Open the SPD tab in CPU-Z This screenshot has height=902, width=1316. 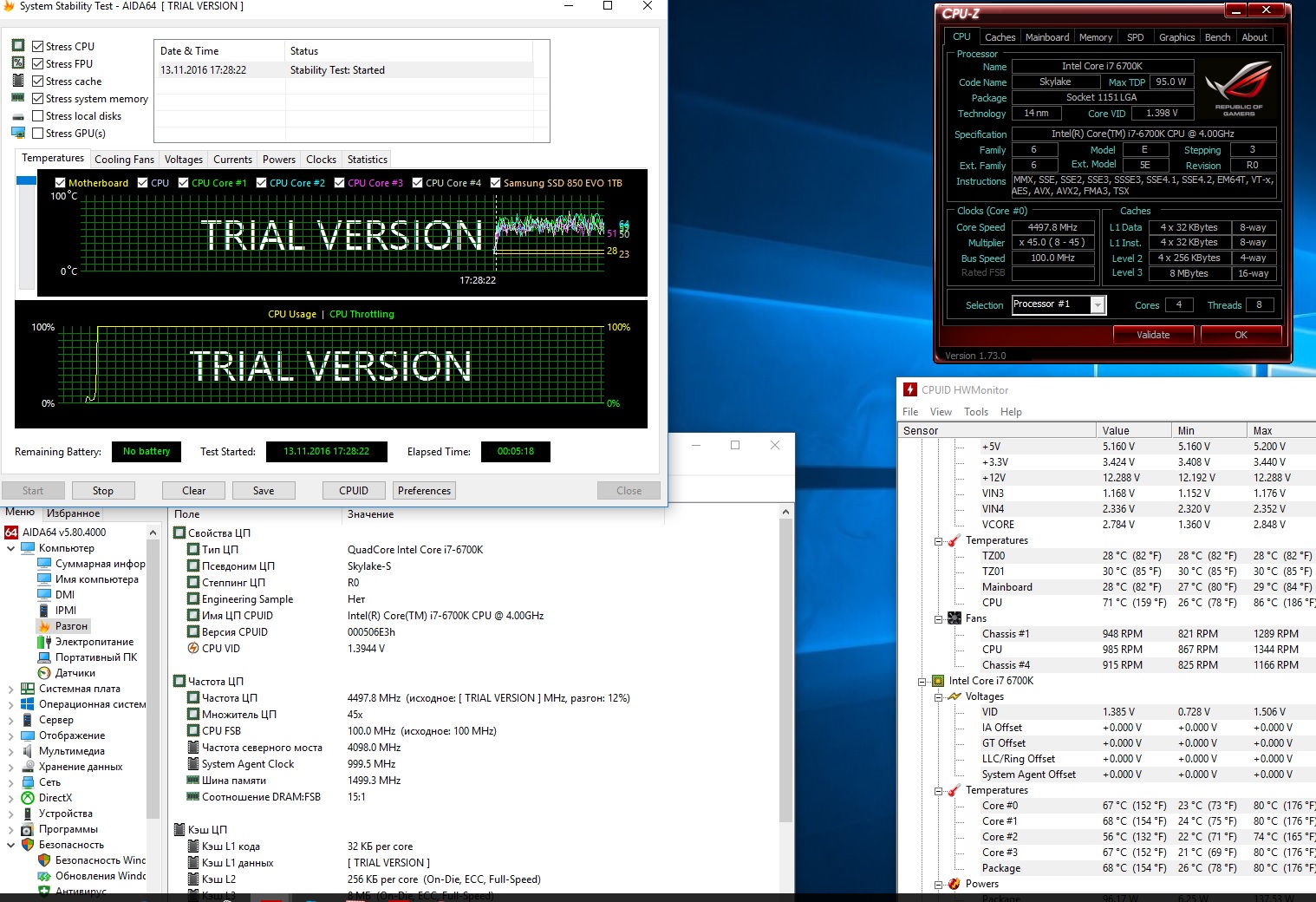(1135, 37)
